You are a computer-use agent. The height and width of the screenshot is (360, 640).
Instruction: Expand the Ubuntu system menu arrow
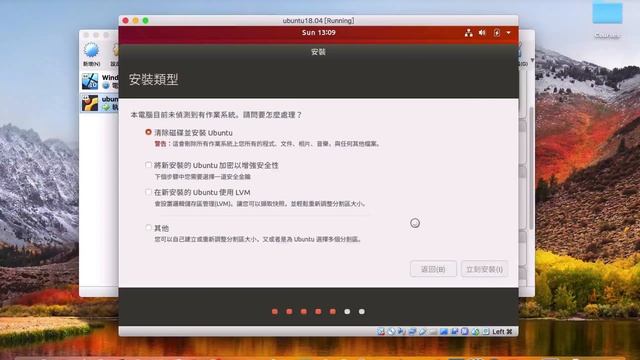(x=509, y=33)
